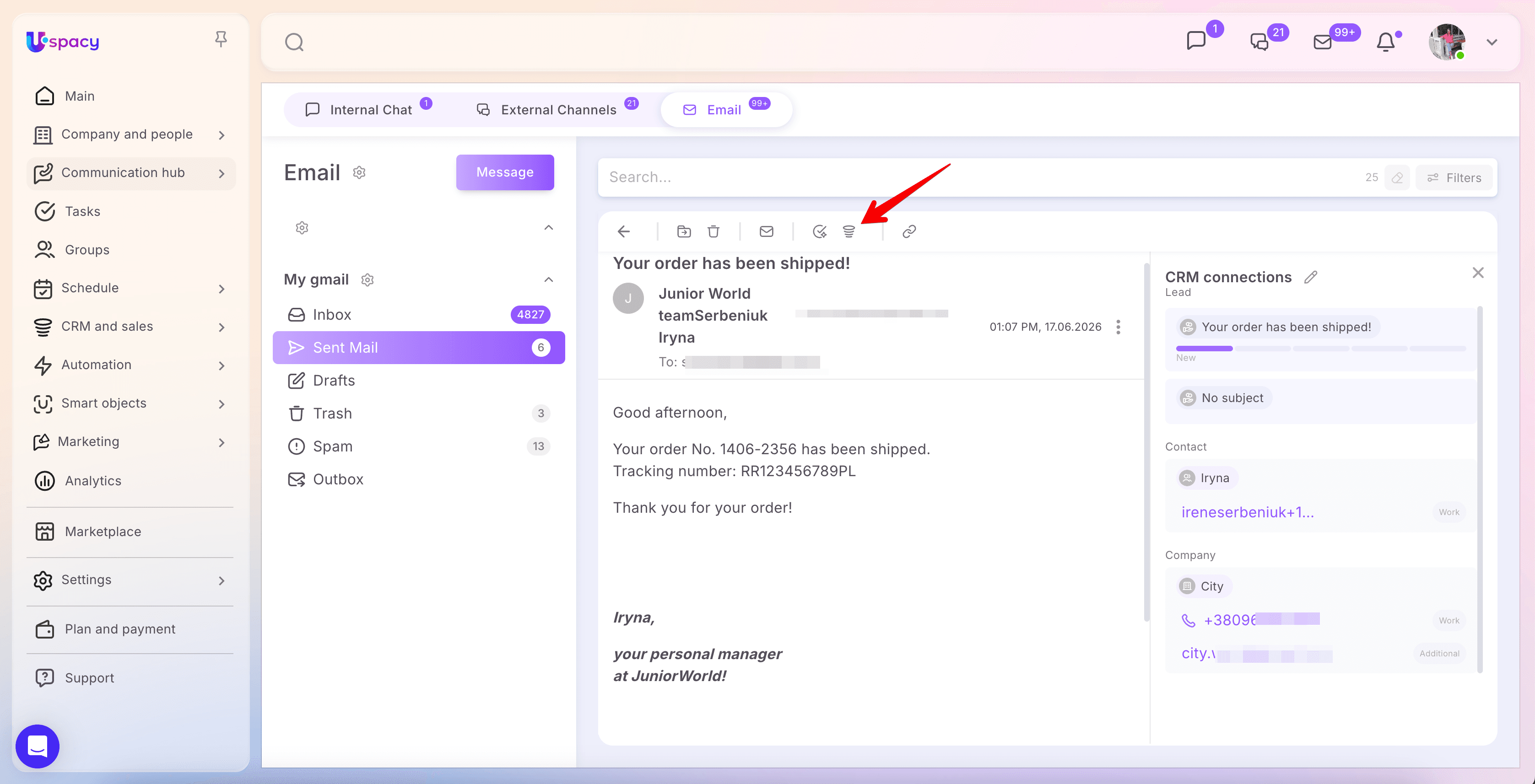
Task: Click the user profile avatar
Action: 1447,42
